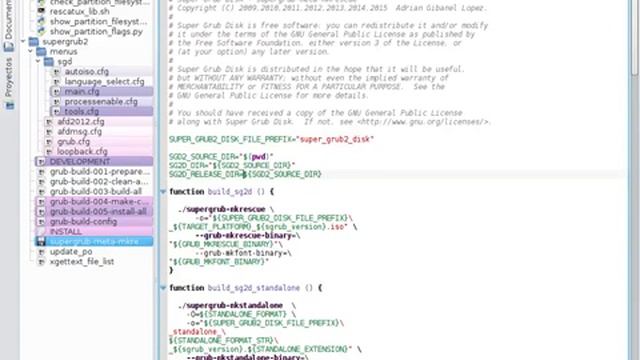Collapse the supergrub2 folder
Viewport: 640px width, 360px height.
(x=23, y=41)
